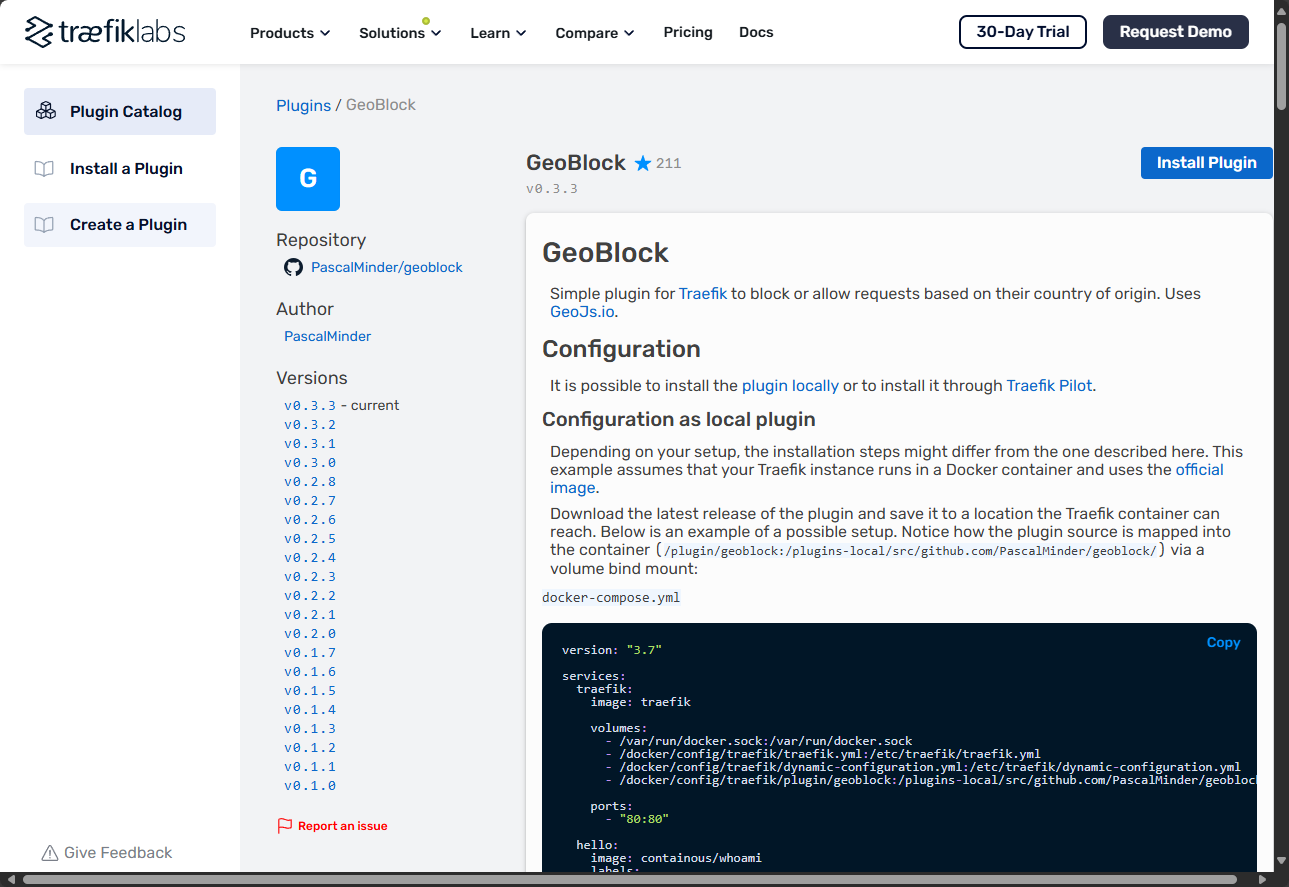Select version v0.2.4
The image size is (1289, 887).
[x=310, y=557]
